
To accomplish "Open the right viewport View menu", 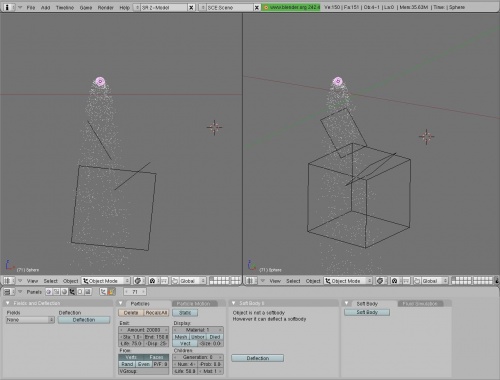I will tap(275, 281).
